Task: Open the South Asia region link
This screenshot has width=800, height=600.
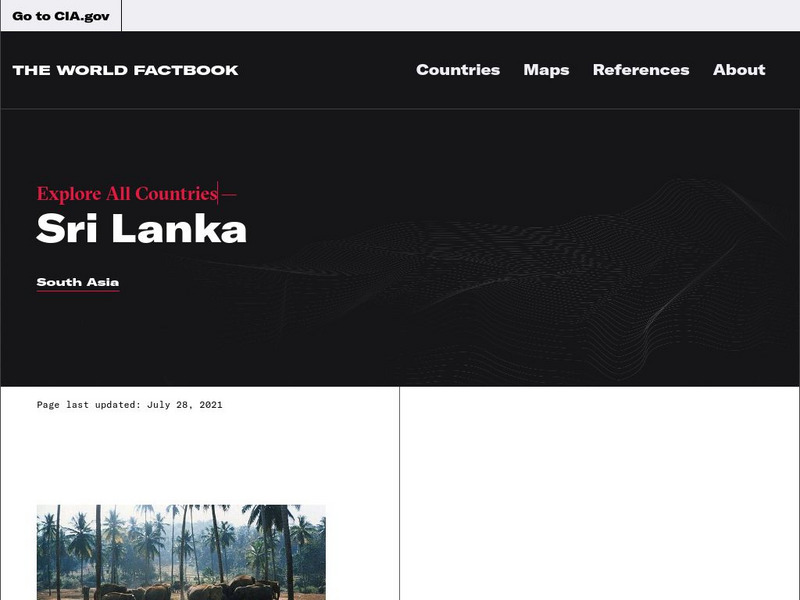Action: [78, 282]
